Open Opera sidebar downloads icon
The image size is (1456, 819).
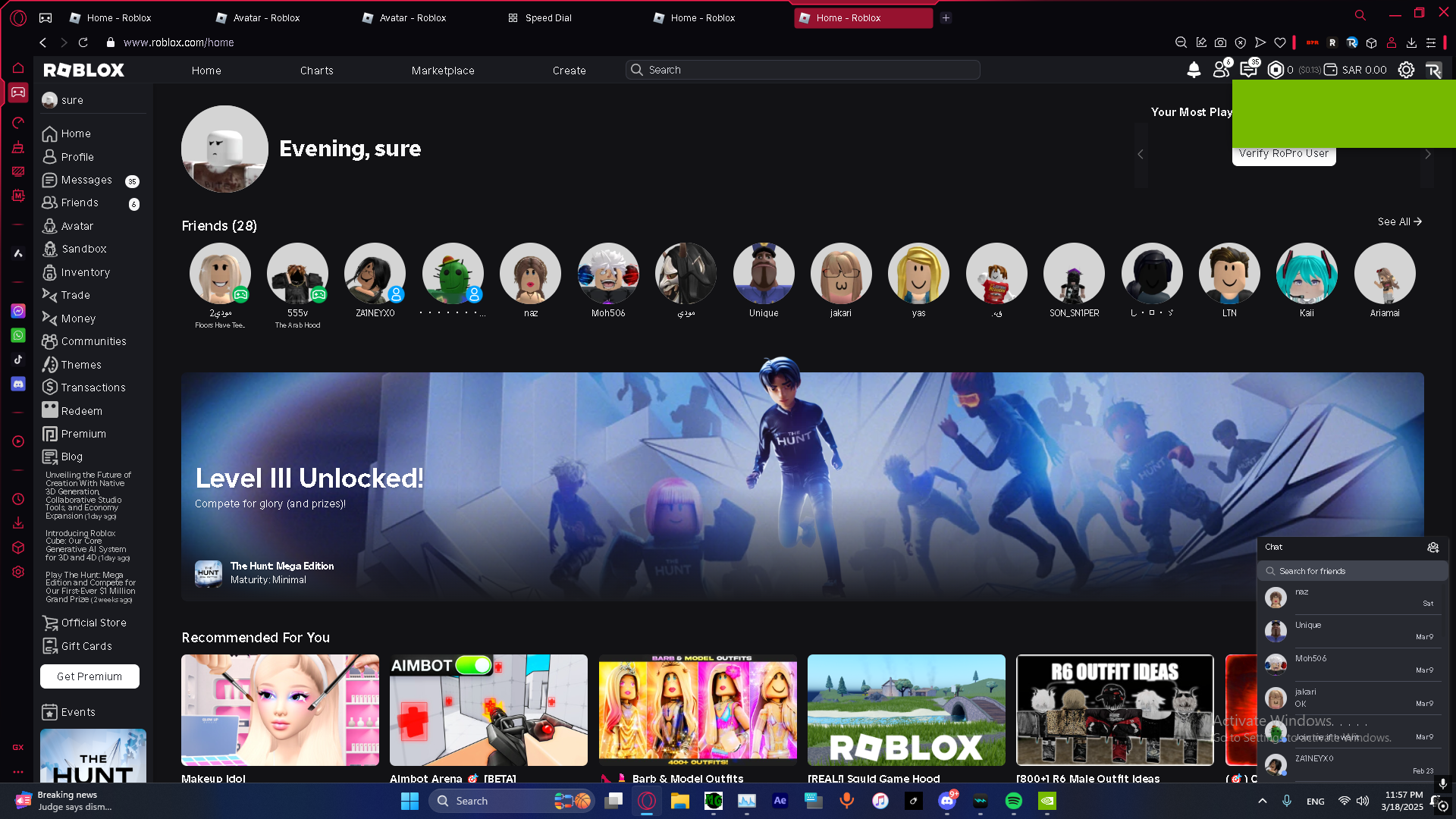click(18, 523)
